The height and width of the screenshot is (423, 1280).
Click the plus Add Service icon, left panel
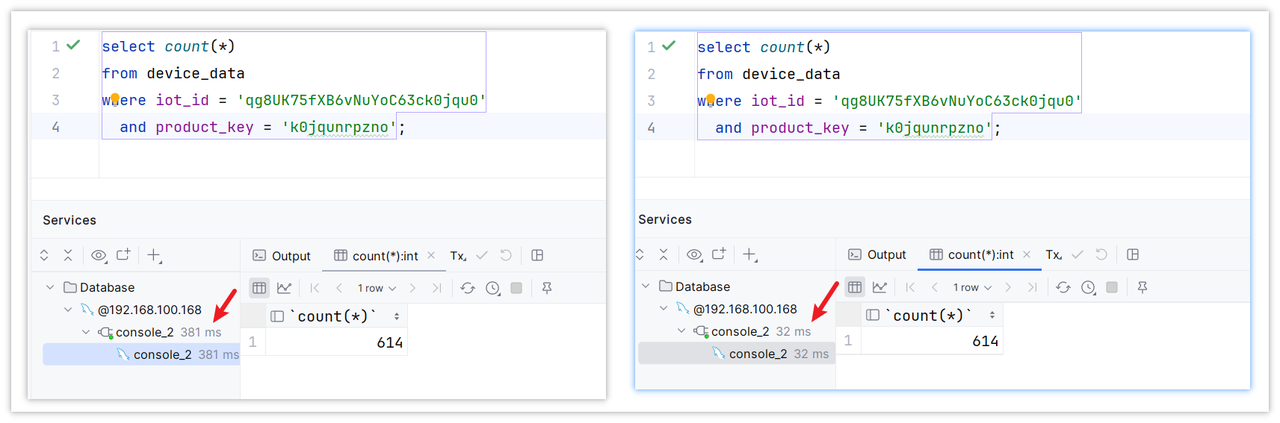click(154, 256)
